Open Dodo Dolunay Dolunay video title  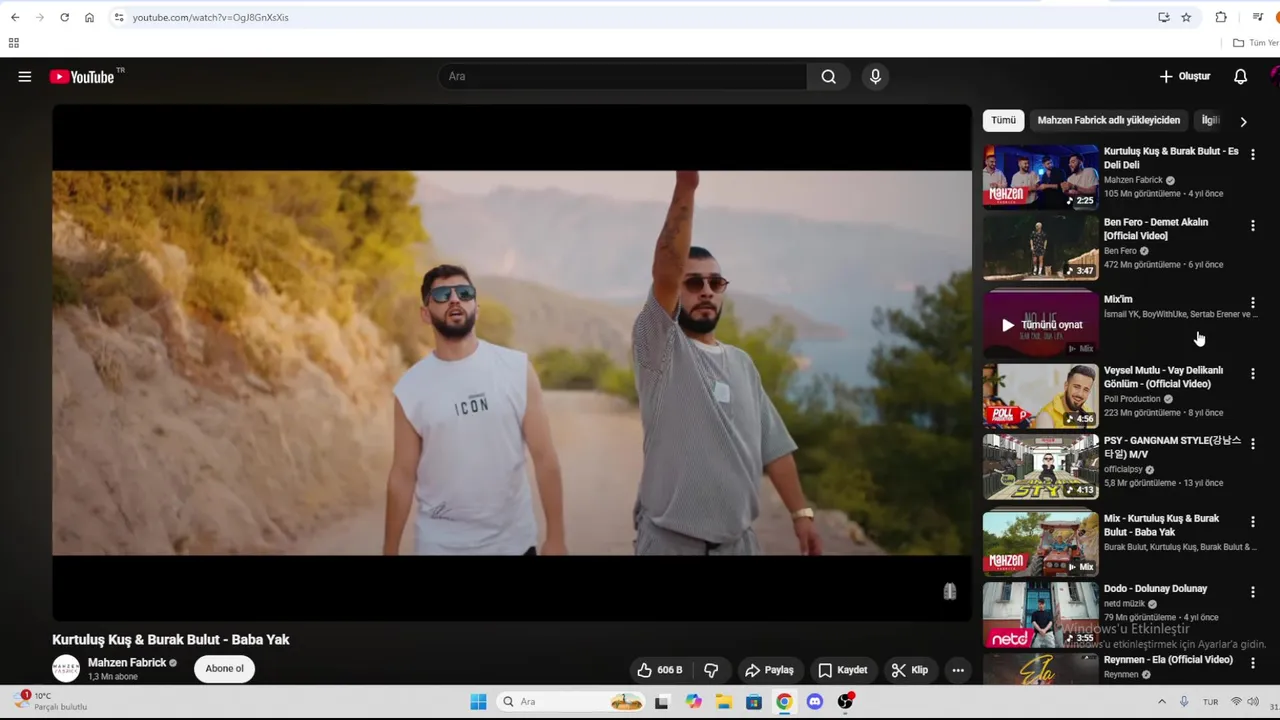(x=1155, y=589)
